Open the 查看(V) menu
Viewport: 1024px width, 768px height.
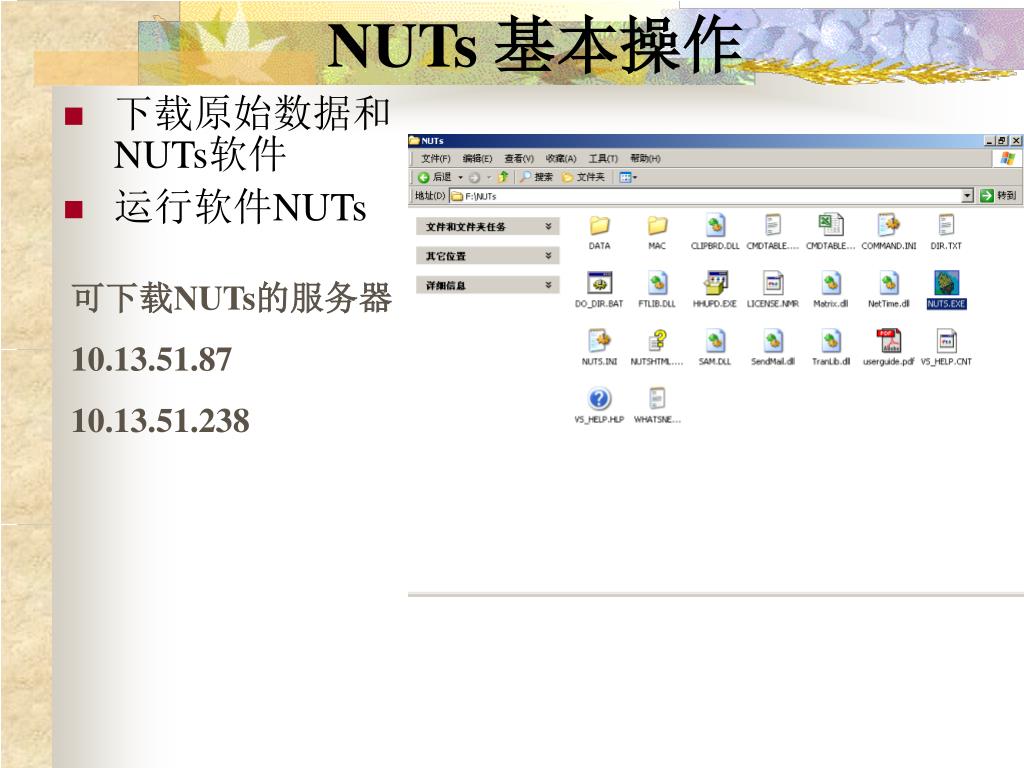coord(519,159)
